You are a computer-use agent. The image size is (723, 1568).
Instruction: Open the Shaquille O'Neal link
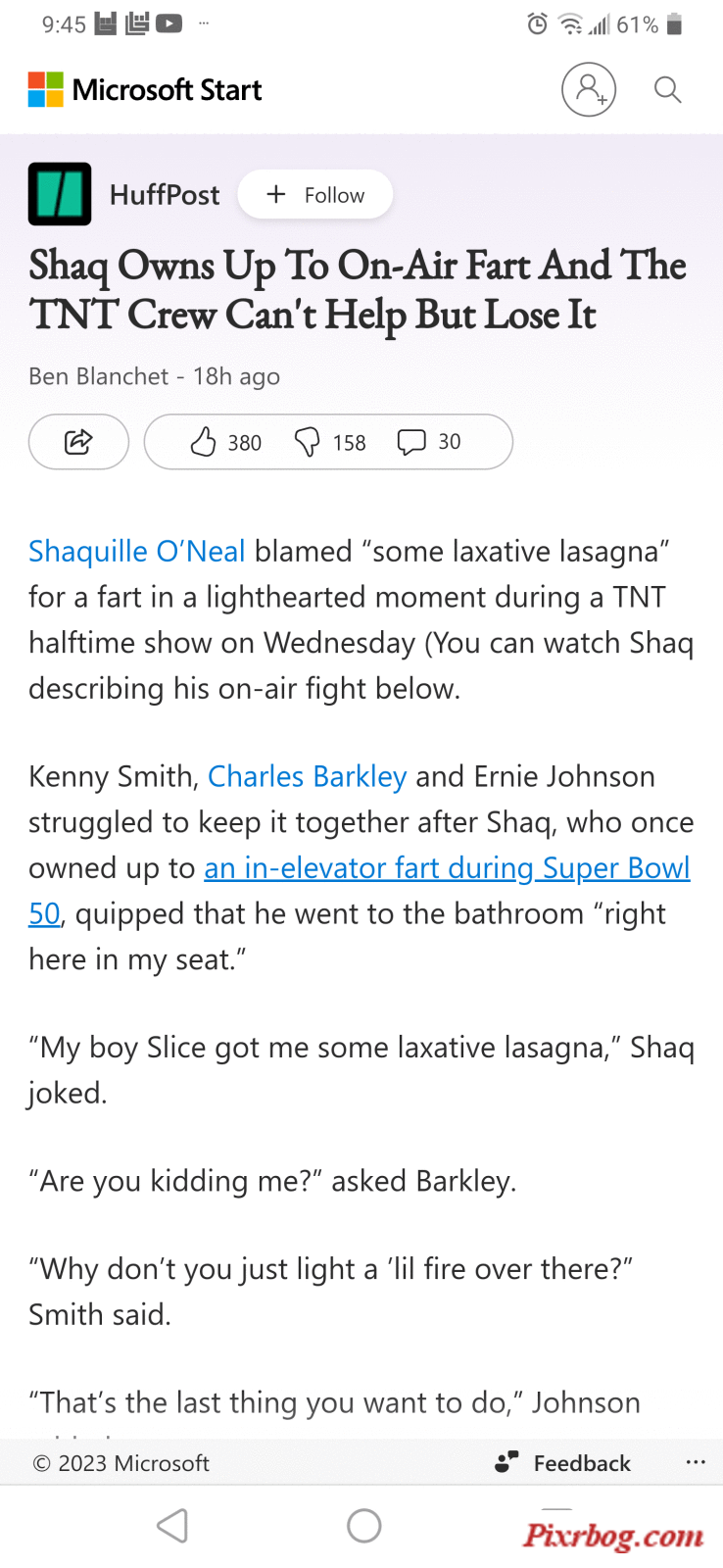click(137, 551)
